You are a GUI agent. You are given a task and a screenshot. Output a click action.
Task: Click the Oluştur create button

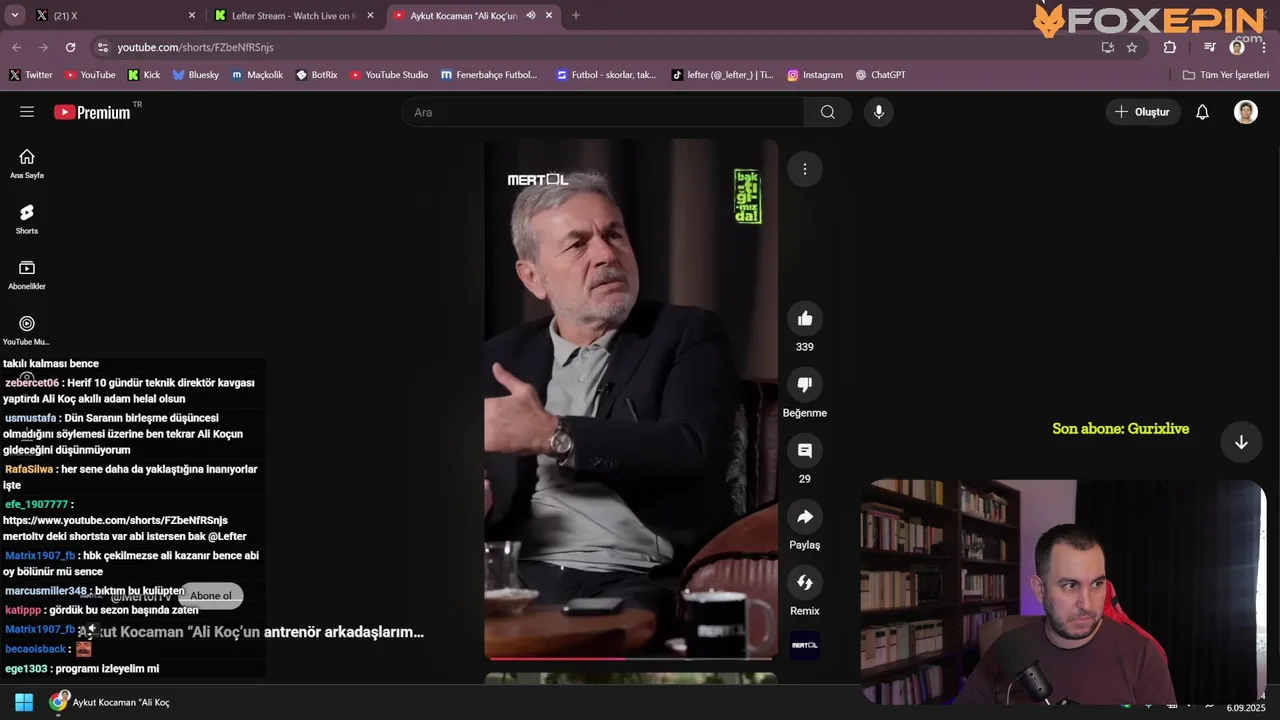click(1143, 112)
